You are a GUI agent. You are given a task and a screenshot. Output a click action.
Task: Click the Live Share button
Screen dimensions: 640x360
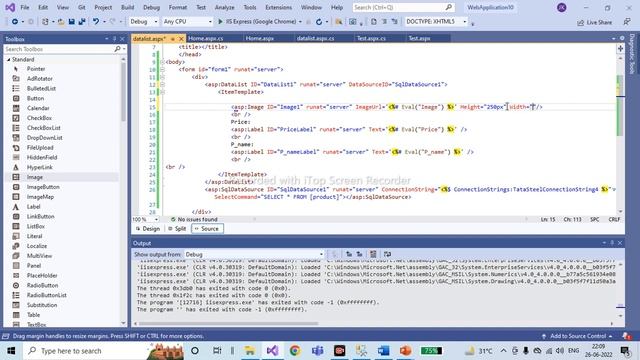(594, 22)
